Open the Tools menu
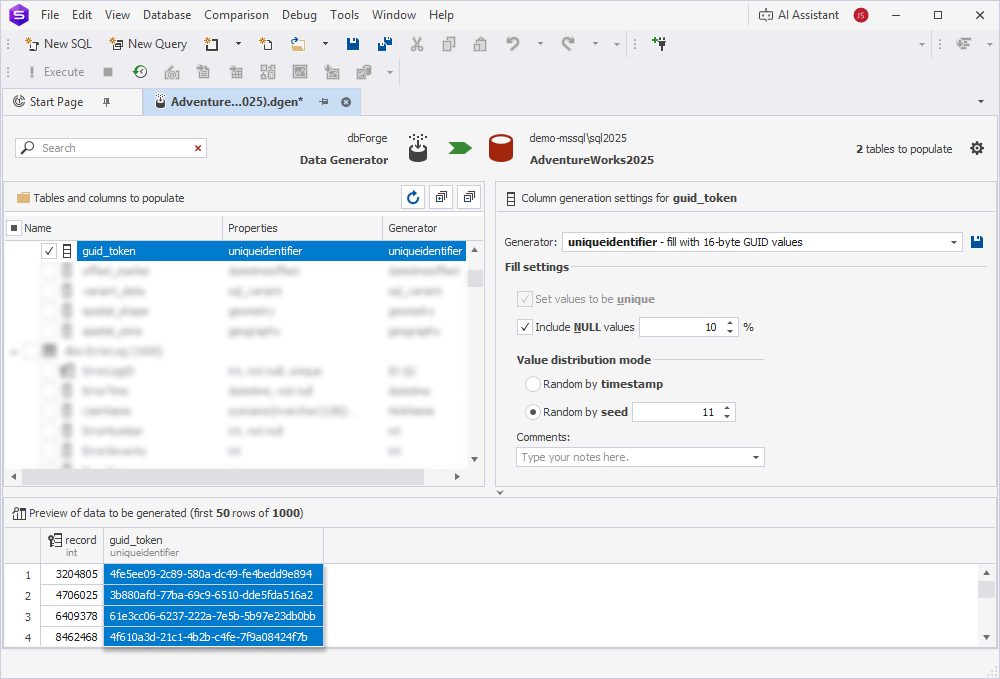The height and width of the screenshot is (679, 1000). tap(344, 15)
